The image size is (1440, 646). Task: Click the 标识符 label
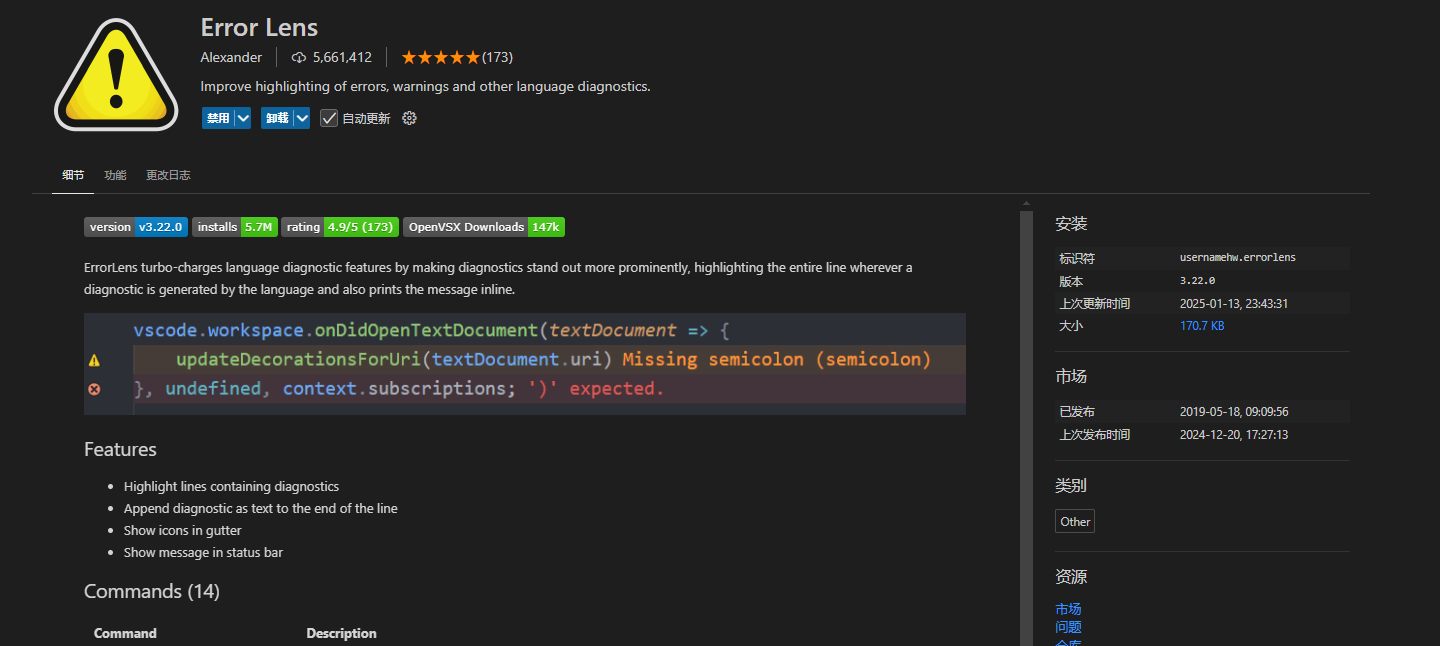(1077, 258)
